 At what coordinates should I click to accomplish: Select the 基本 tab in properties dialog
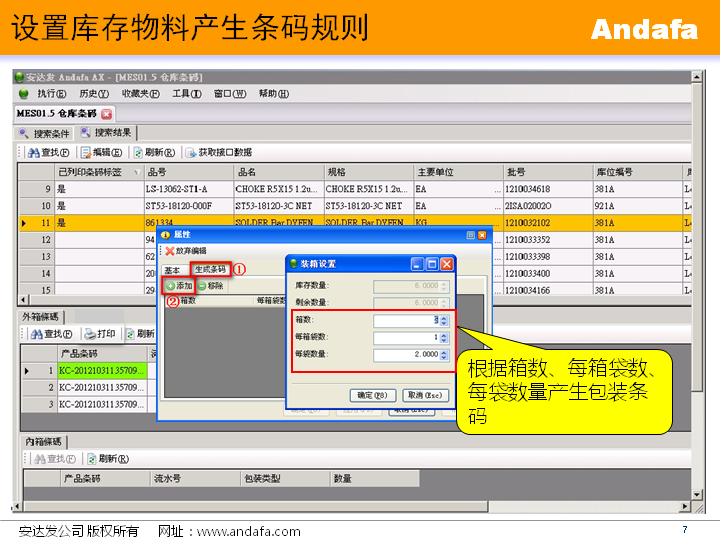click(172, 270)
